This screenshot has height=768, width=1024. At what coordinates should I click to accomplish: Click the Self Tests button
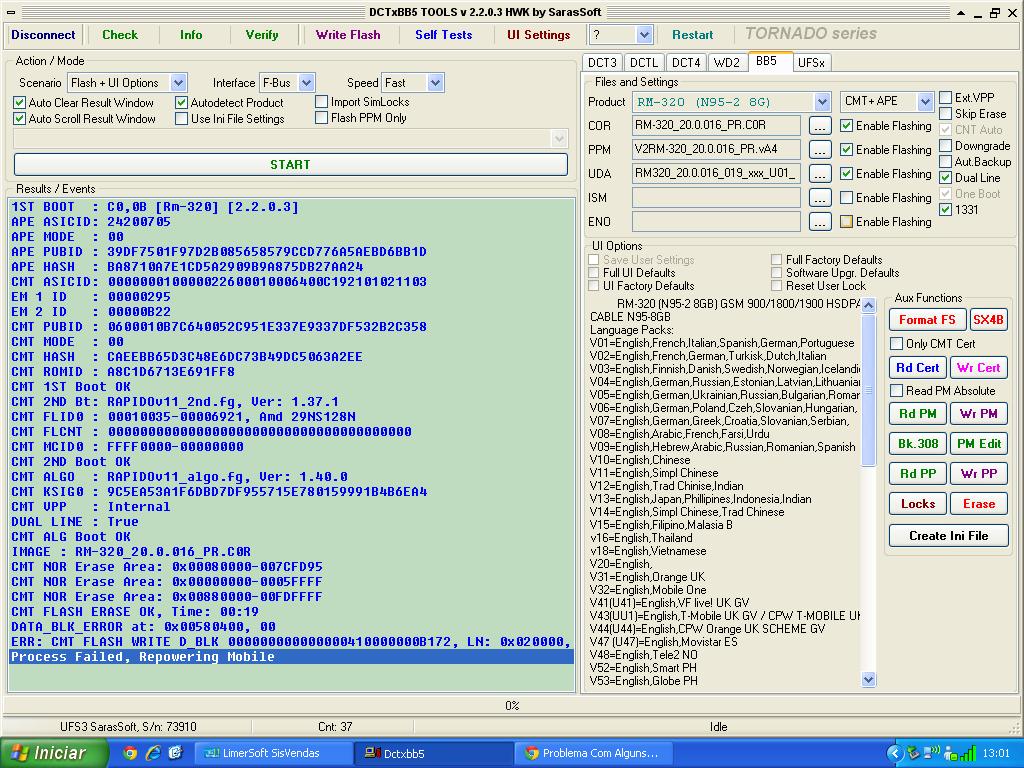(443, 35)
